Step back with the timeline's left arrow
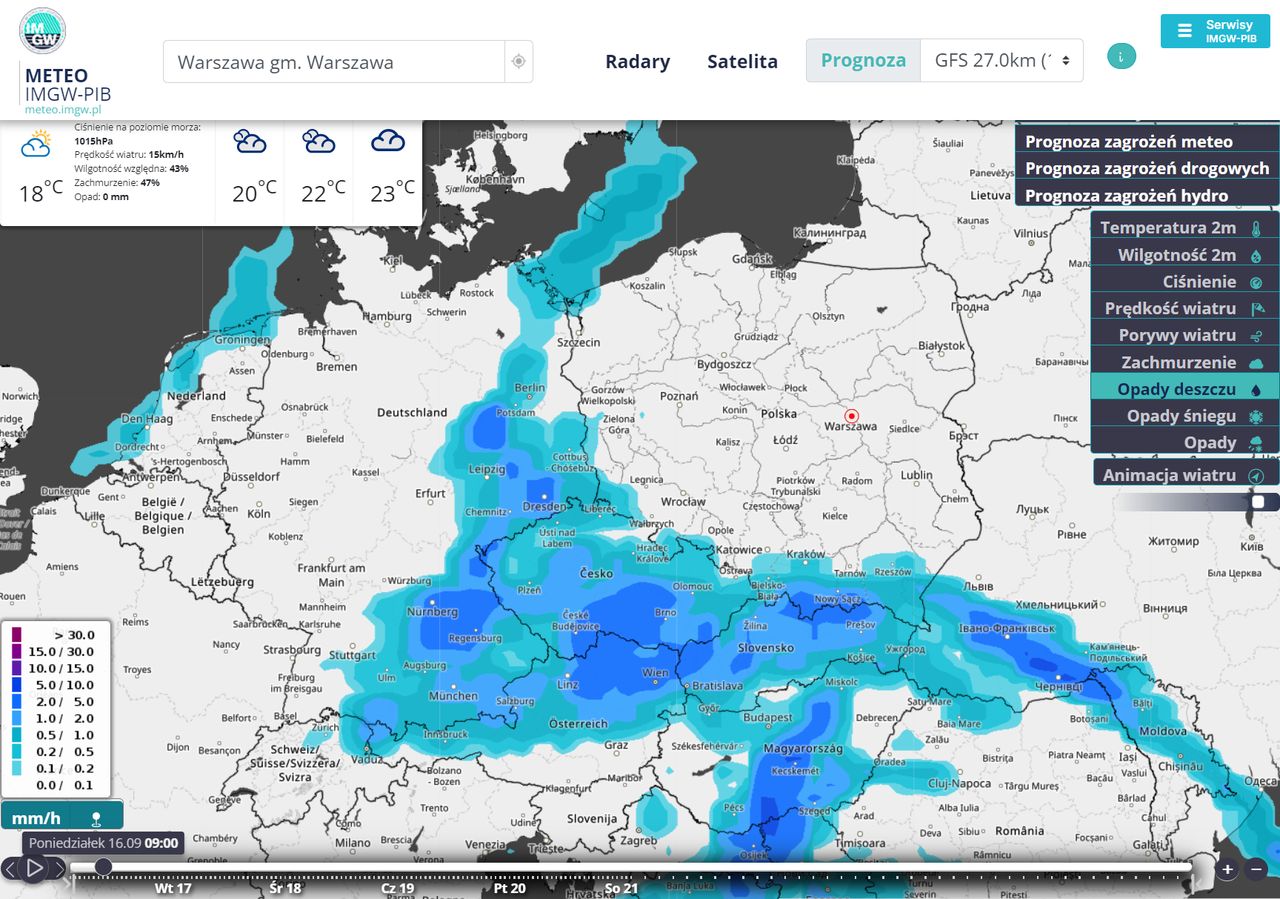 [10, 868]
